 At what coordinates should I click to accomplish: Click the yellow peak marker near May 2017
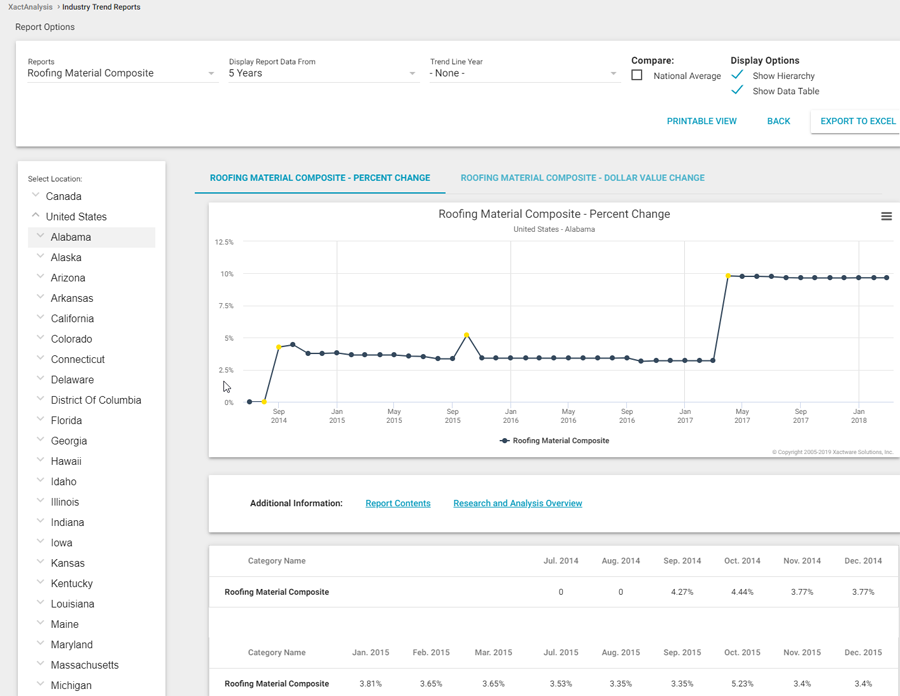tap(728, 276)
